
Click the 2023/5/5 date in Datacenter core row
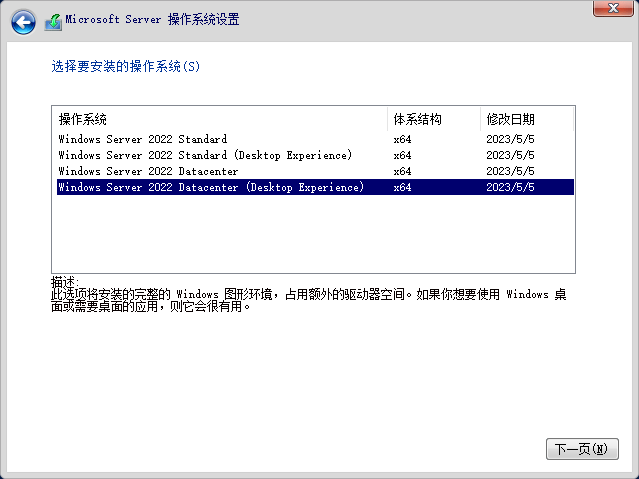pyautogui.click(x=510, y=171)
